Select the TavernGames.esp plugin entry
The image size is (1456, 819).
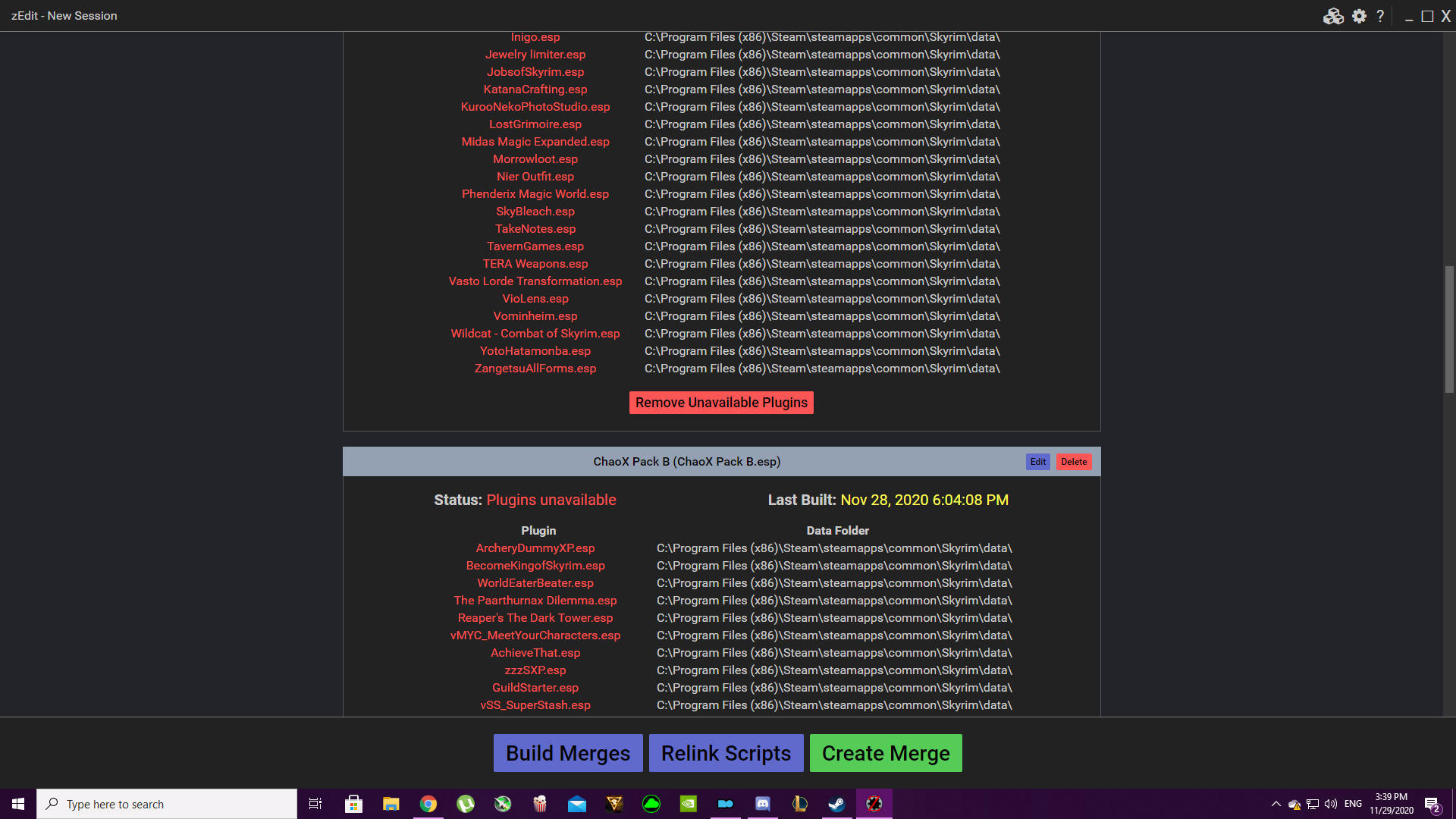535,246
